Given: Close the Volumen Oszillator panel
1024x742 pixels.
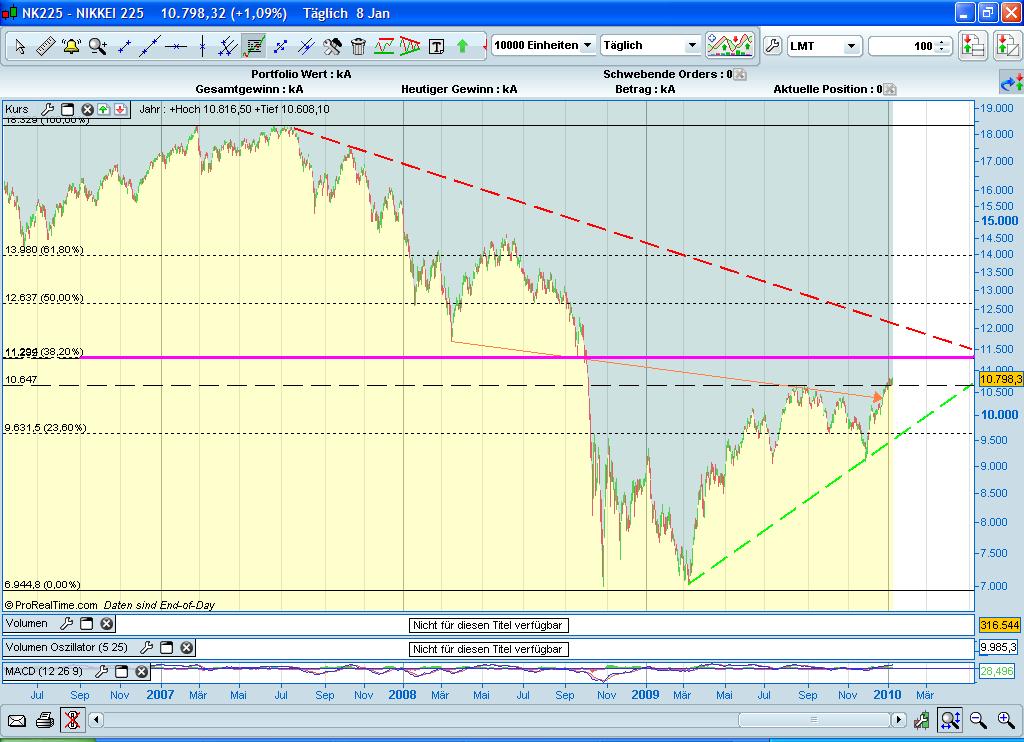Looking at the screenshot, I should point(187,647).
